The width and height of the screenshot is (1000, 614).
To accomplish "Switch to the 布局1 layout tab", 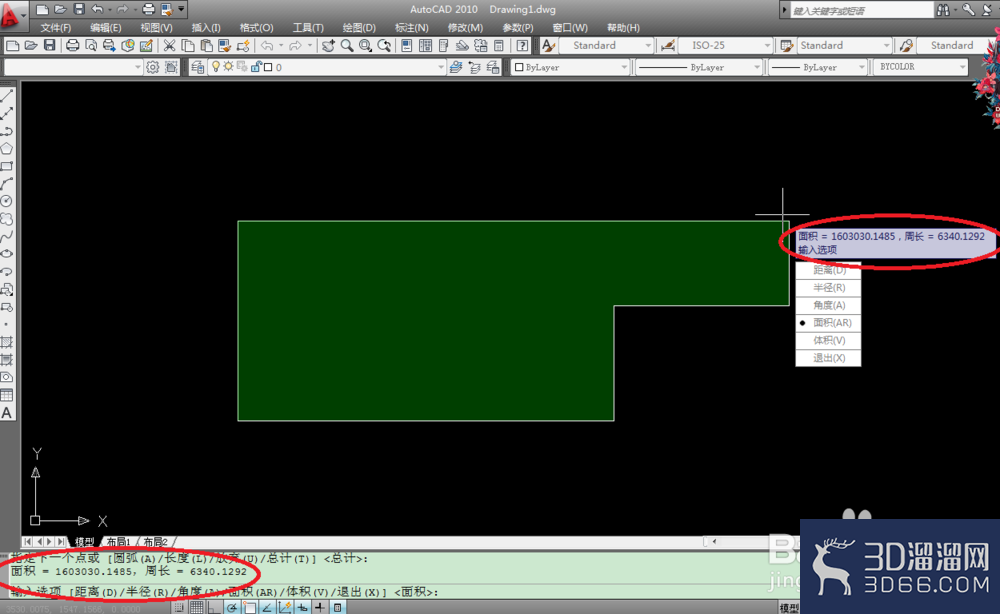I will (118, 542).
